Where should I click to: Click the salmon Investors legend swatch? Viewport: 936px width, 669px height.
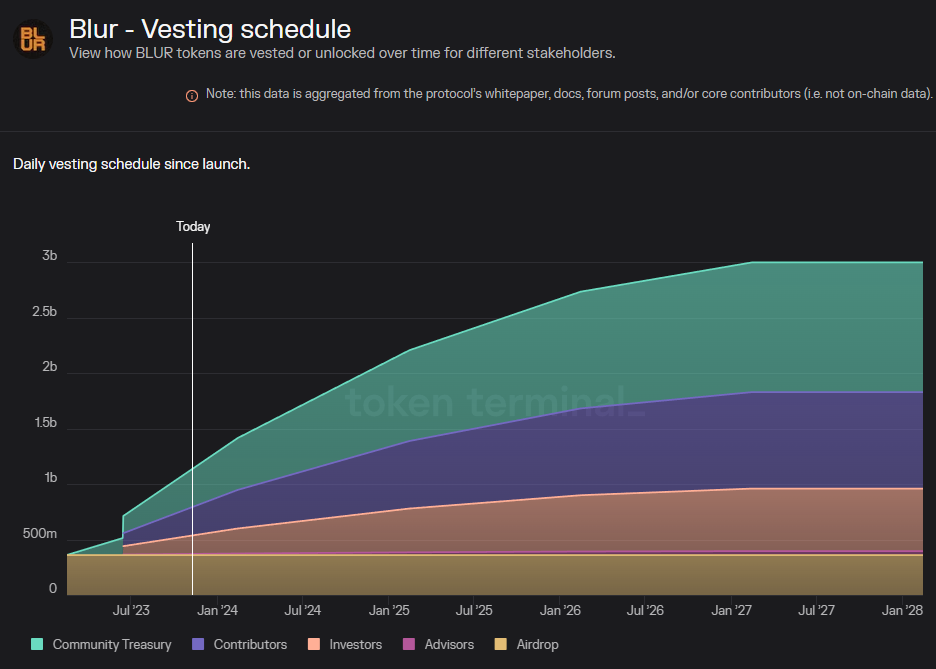point(314,645)
